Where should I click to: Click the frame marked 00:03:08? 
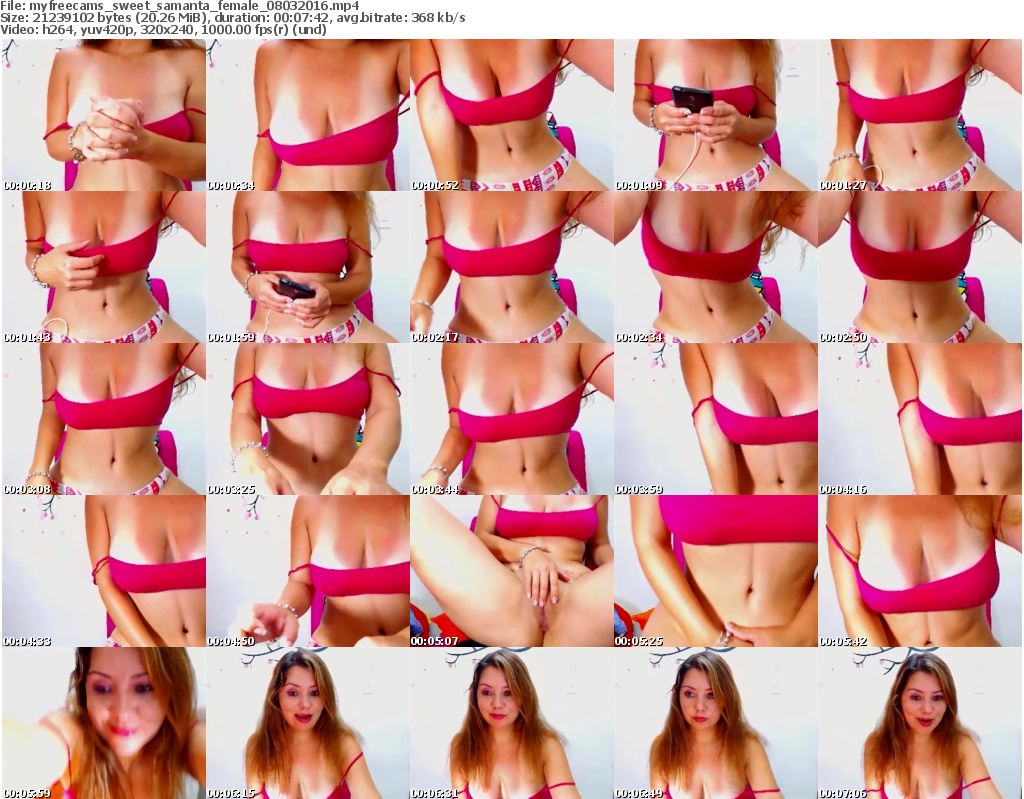pos(104,419)
